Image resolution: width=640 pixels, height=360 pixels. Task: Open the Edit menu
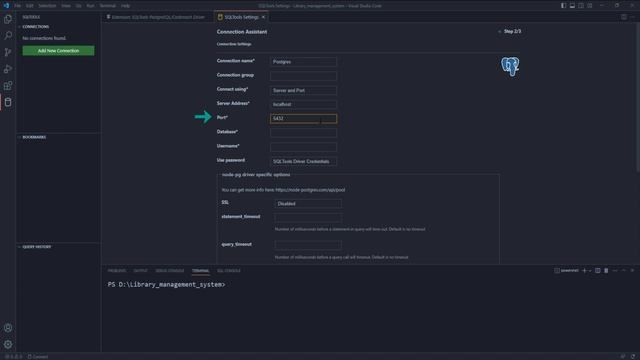[x=30, y=6]
